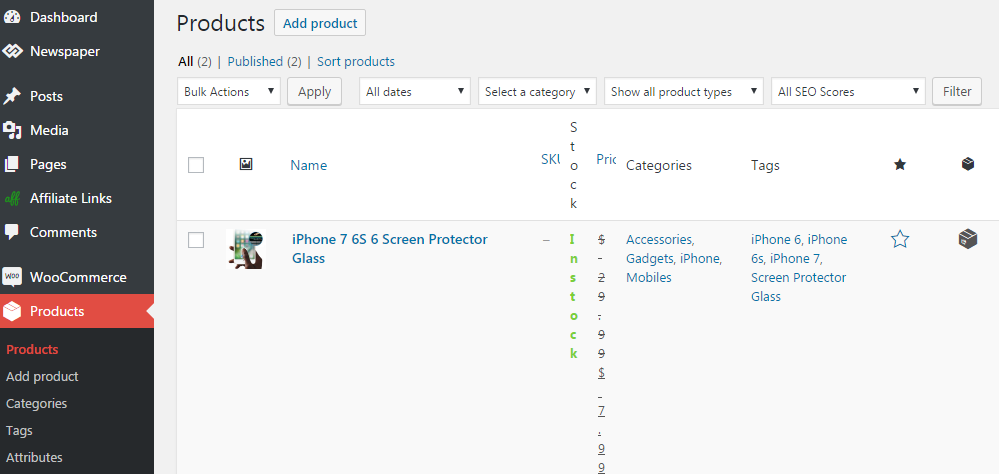Image resolution: width=999 pixels, height=474 pixels.
Task: Show Published products link
Action: (255, 62)
